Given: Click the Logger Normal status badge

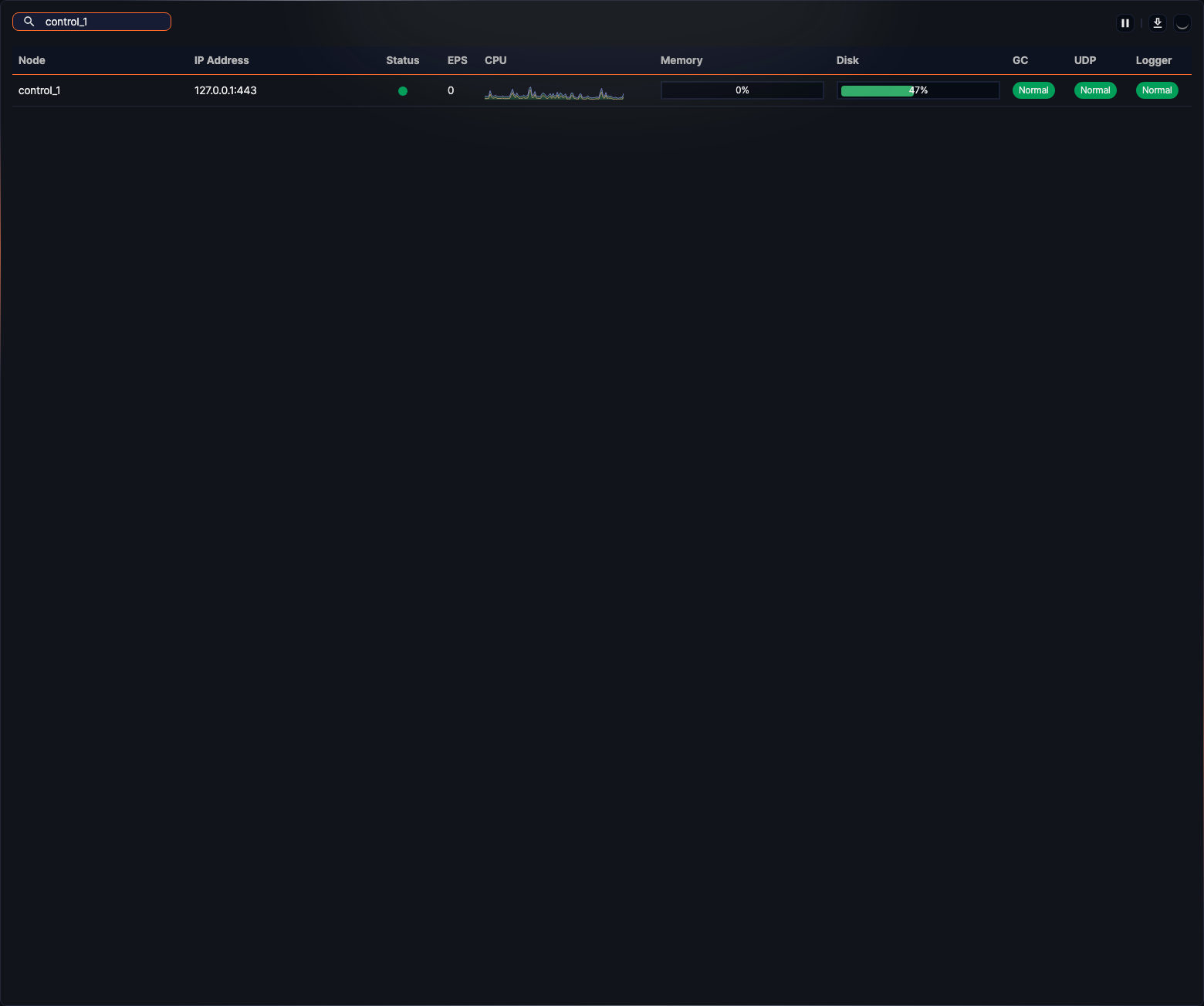Looking at the screenshot, I should pyautogui.click(x=1157, y=90).
